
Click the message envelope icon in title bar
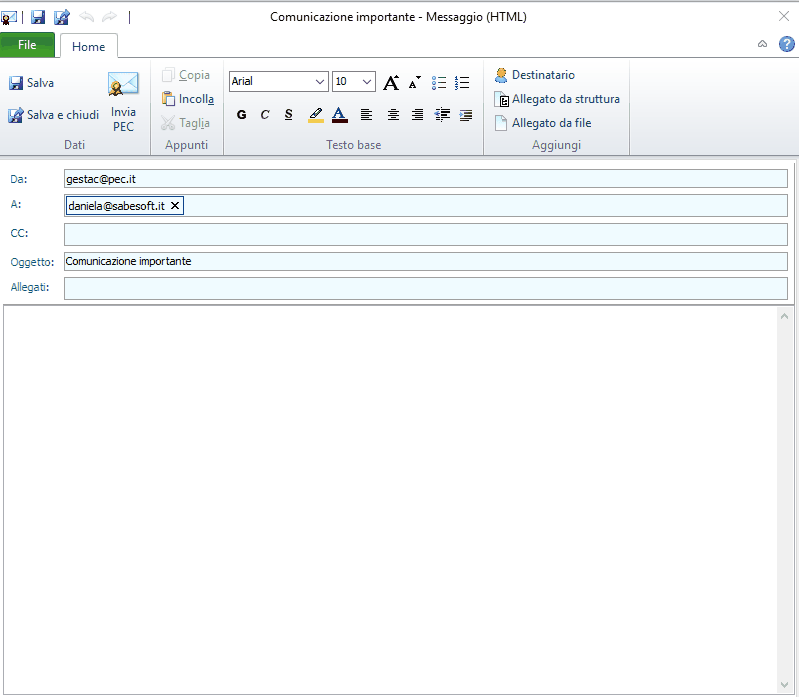click(x=9, y=18)
